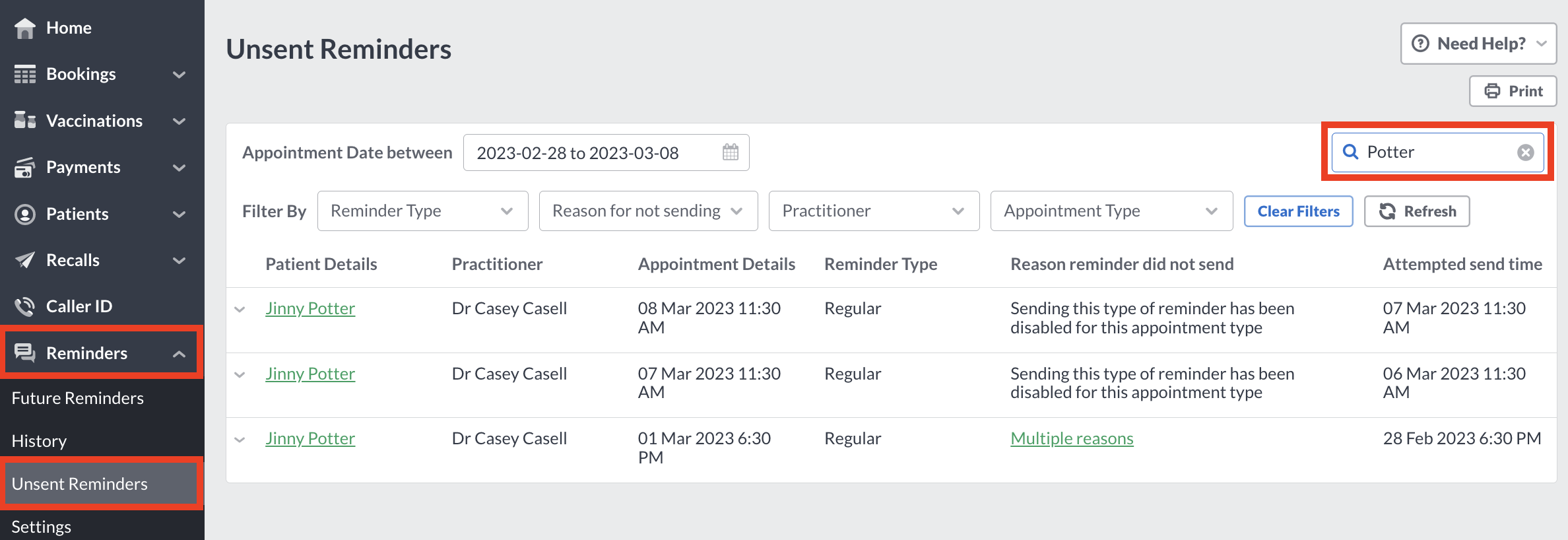Screen dimensions: 1568x540
Task: Open the date range calendar icon
Action: pos(731,152)
